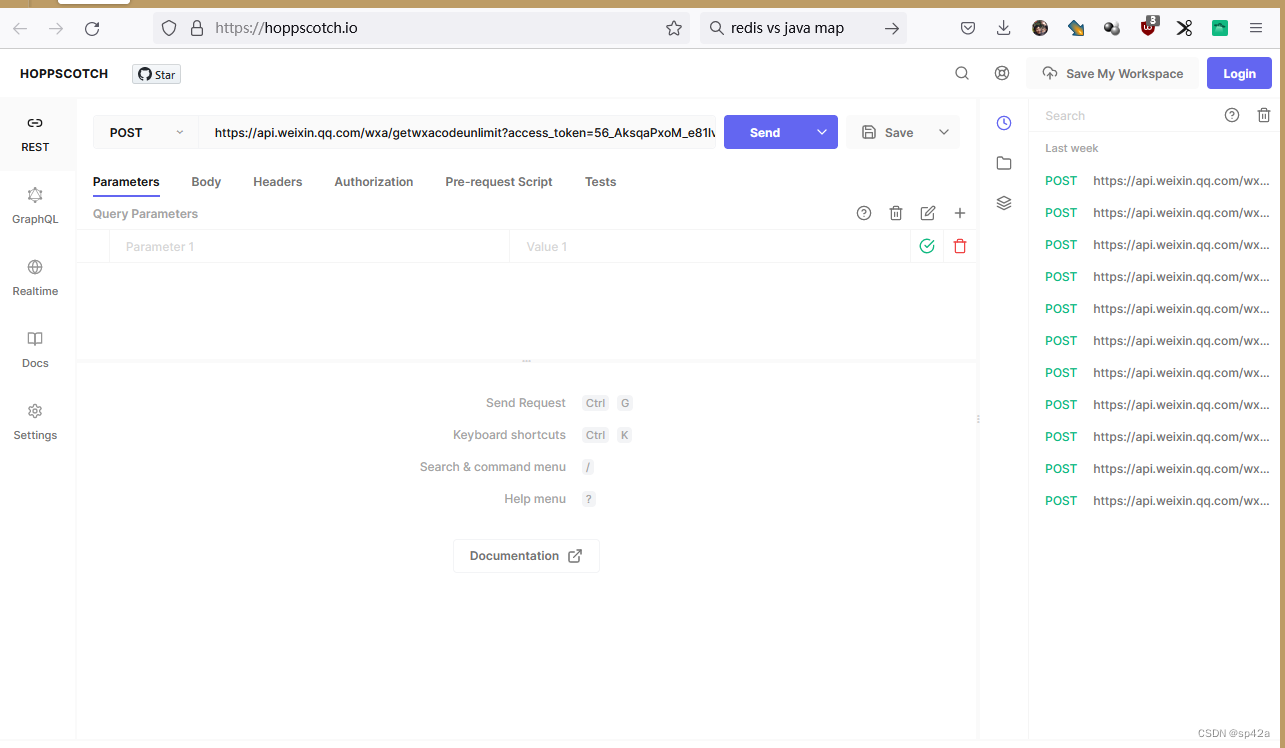Open Hoppscotch Settings in sidebar
The height and width of the screenshot is (748, 1285).
click(x=35, y=422)
